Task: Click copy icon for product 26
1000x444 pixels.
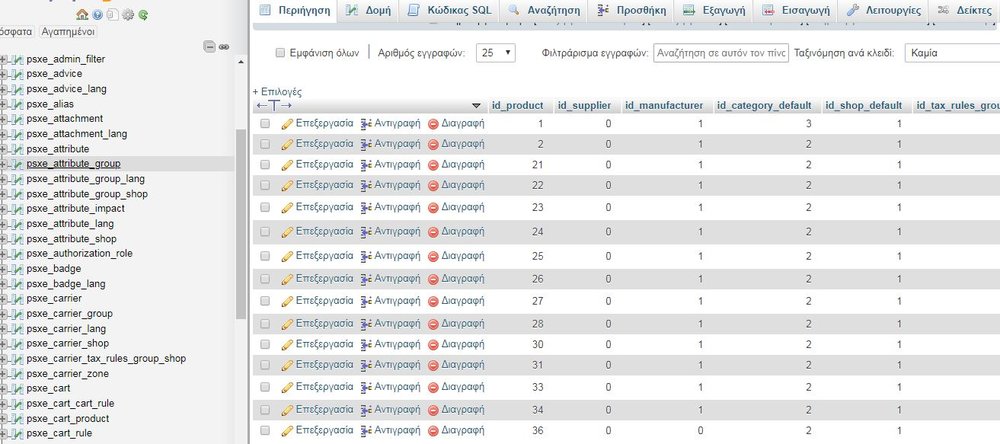Action: click(x=366, y=279)
